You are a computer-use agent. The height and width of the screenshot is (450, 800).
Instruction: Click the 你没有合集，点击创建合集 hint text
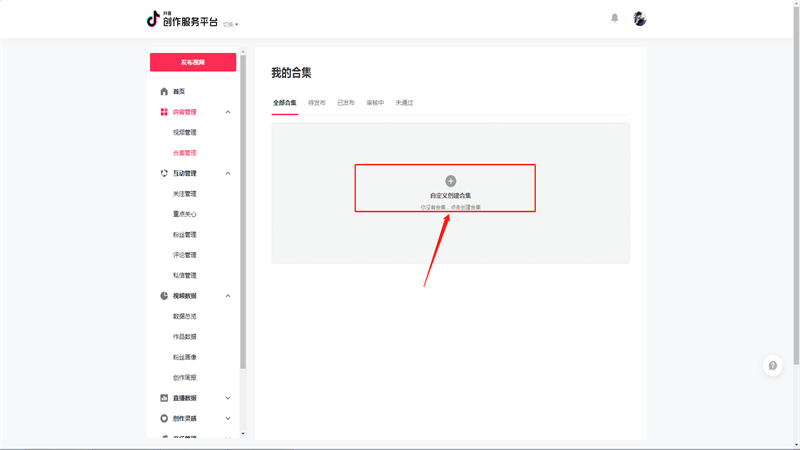(451, 207)
